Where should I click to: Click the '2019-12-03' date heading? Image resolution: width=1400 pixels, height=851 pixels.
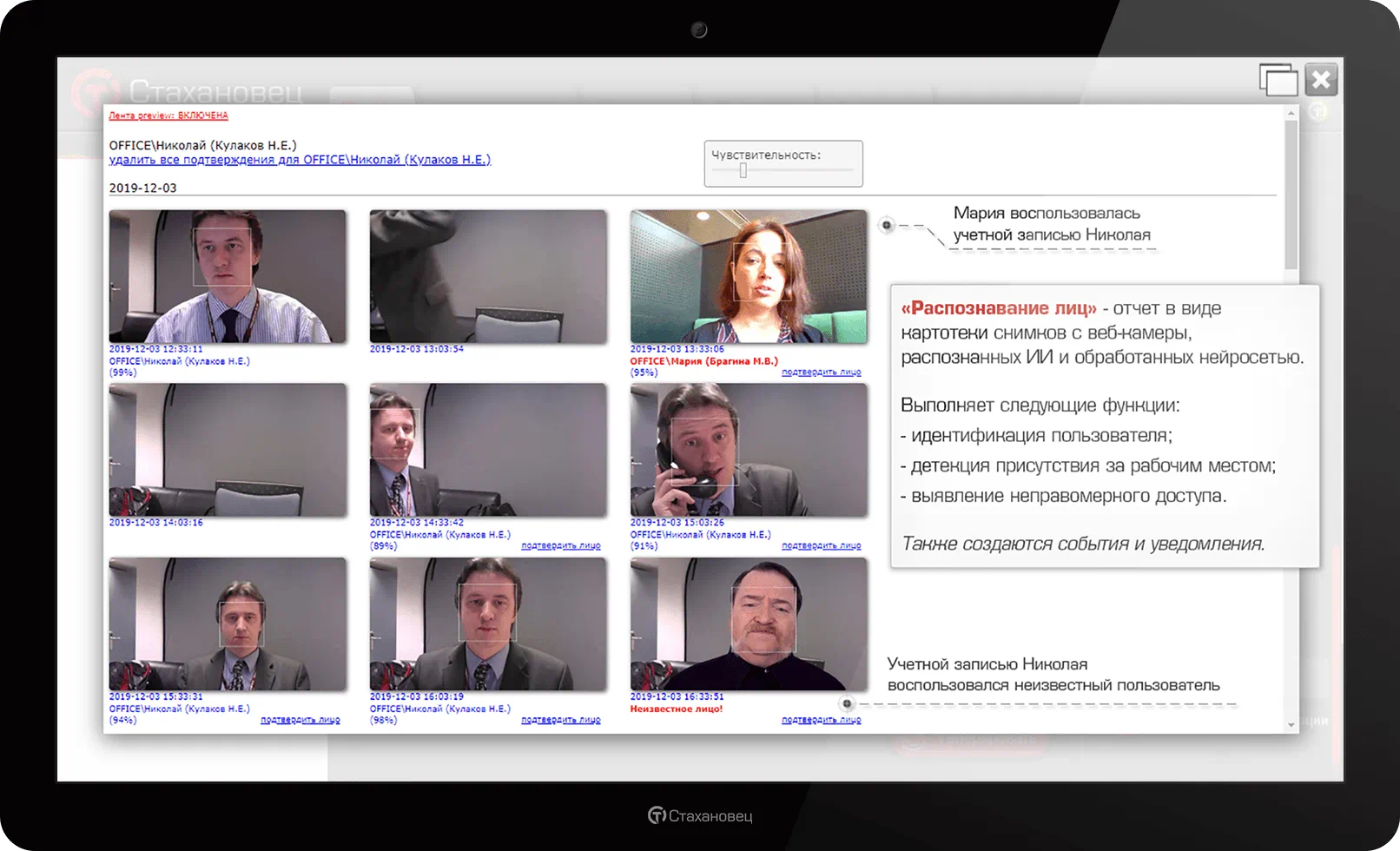[x=142, y=188]
